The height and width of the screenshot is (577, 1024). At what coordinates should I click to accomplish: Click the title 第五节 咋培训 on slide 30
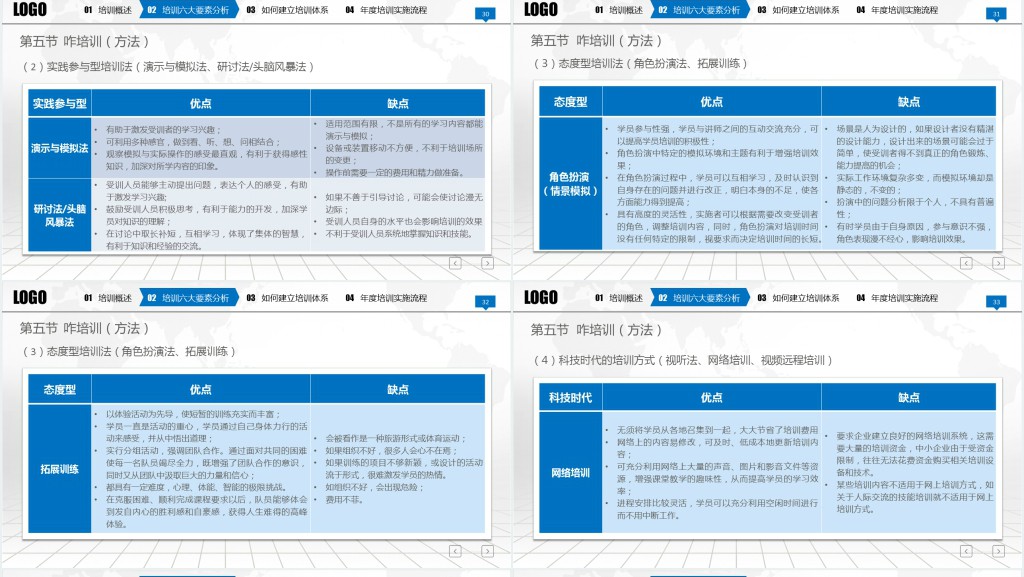click(x=84, y=42)
